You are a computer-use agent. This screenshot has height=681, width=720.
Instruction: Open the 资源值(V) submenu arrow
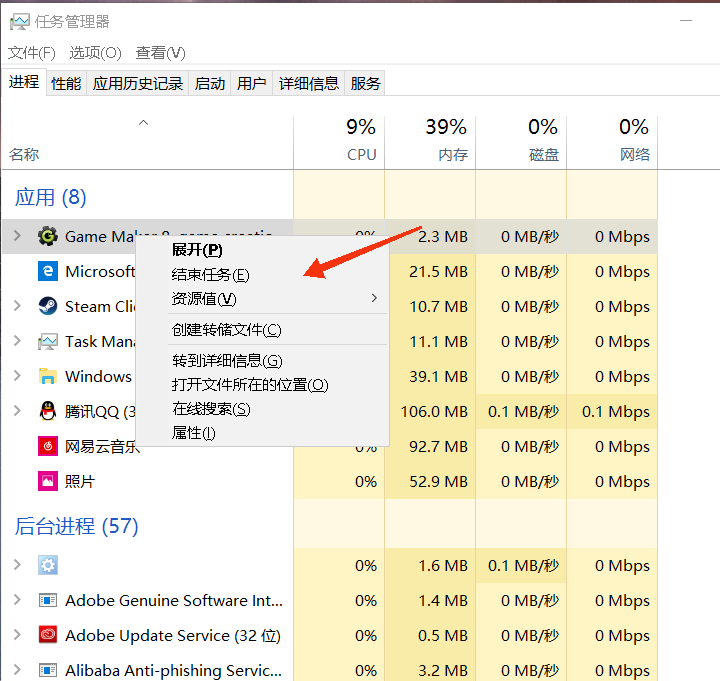374,298
